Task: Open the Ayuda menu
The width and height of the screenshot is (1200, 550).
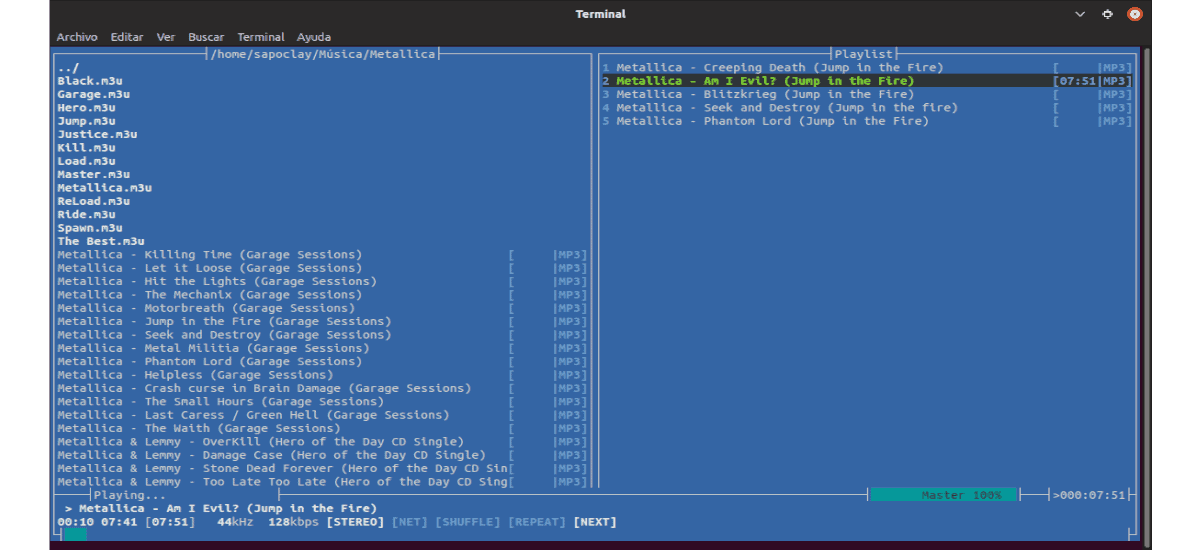Action: tap(314, 37)
